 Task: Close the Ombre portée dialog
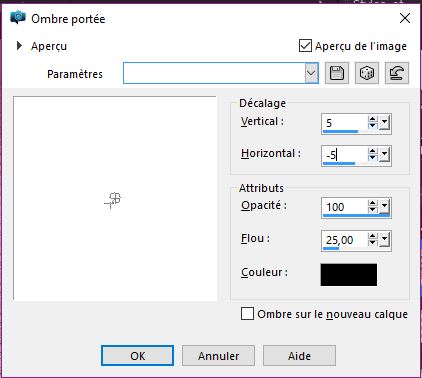(x=405, y=18)
